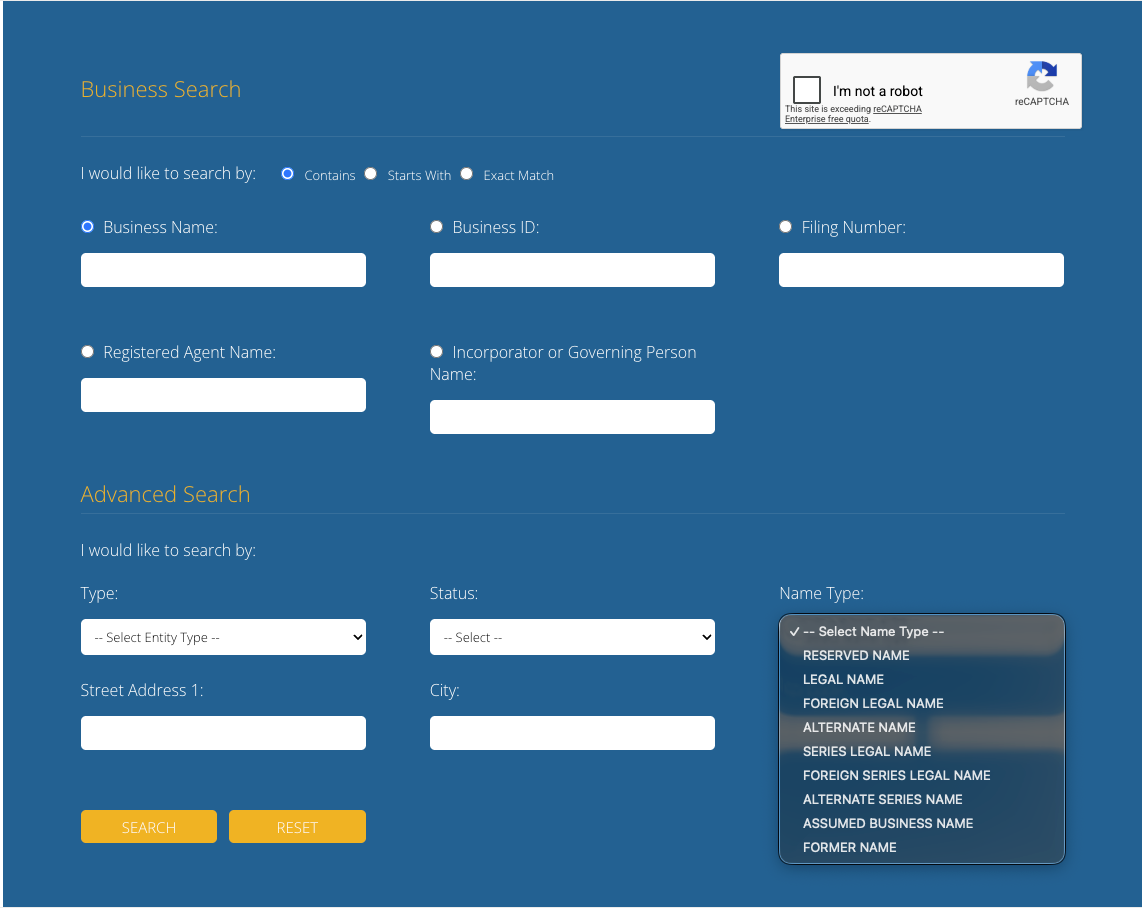Choose ALTERNATE NAME from the list
This screenshot has width=1142, height=908.
pyautogui.click(x=921, y=727)
